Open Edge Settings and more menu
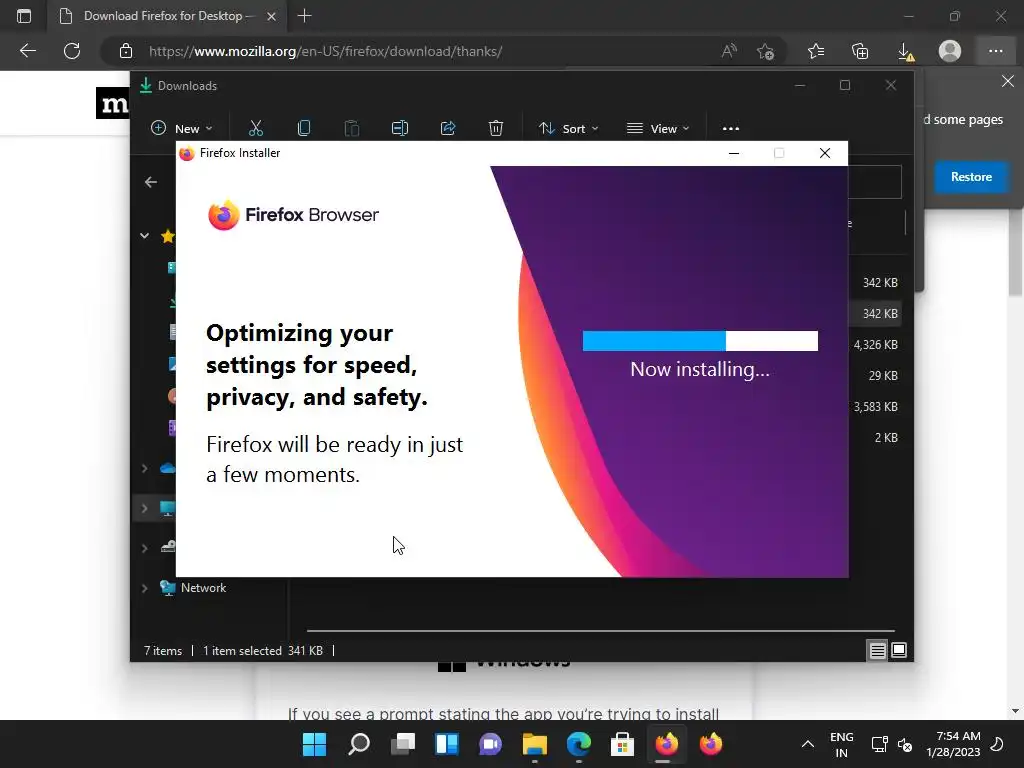The height and width of the screenshot is (768, 1024). click(x=995, y=51)
